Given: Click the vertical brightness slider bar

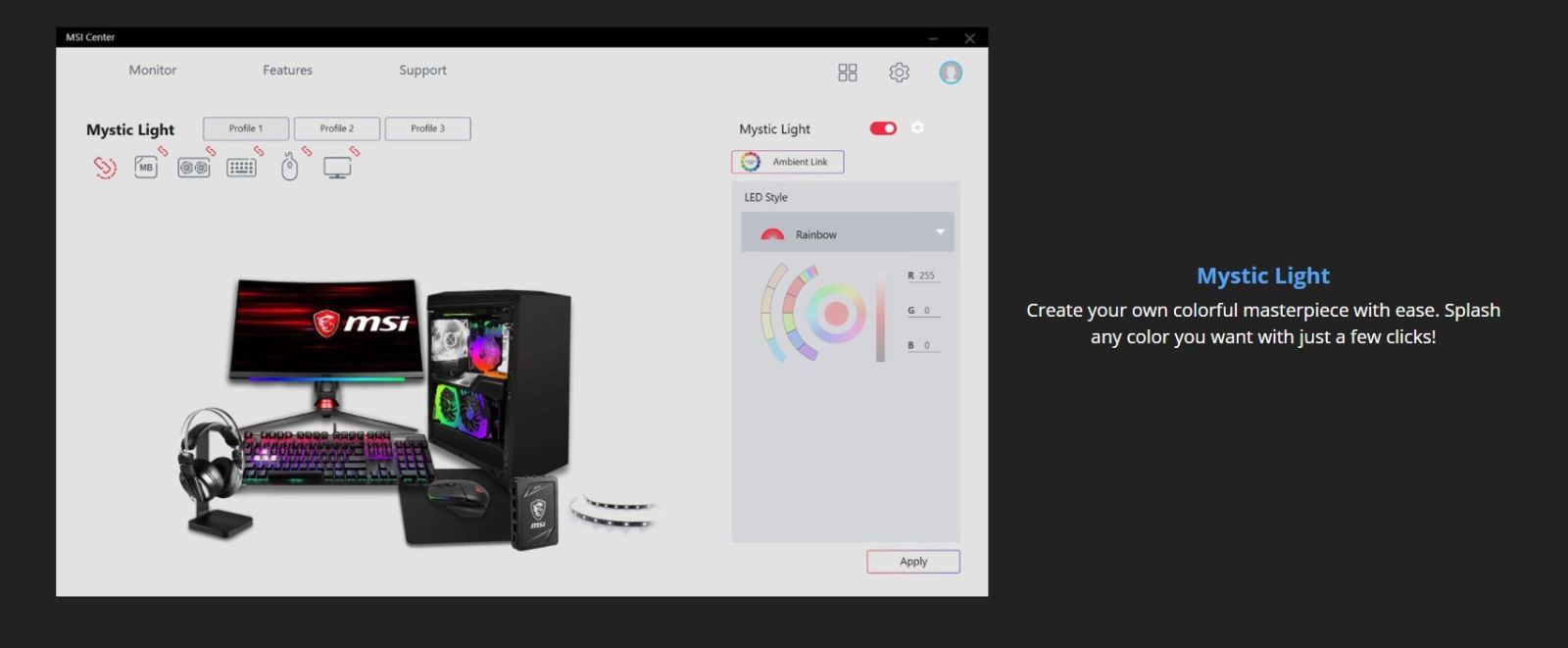Looking at the screenshot, I should tap(880, 316).
